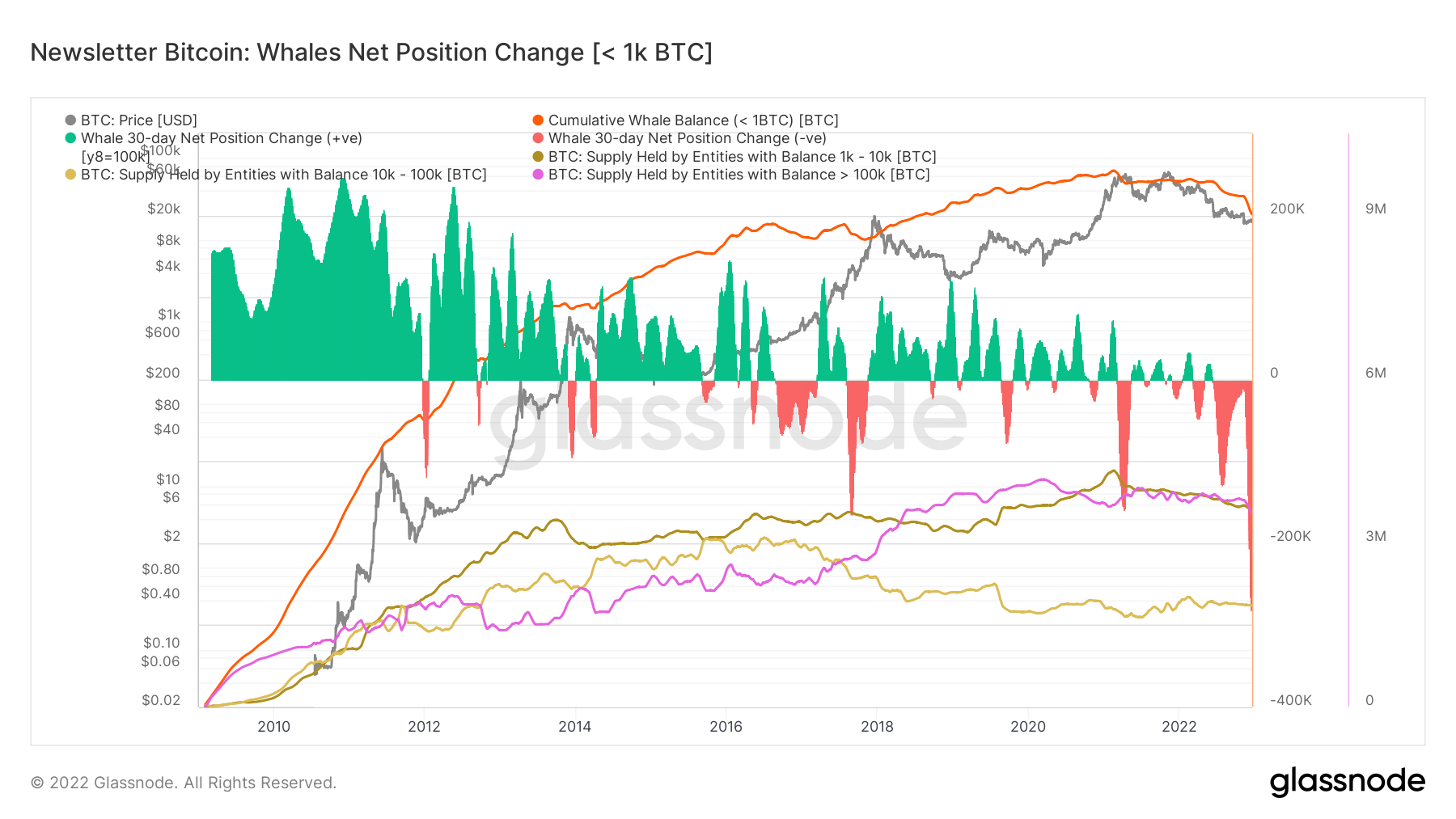Click the chart title text

(371, 53)
